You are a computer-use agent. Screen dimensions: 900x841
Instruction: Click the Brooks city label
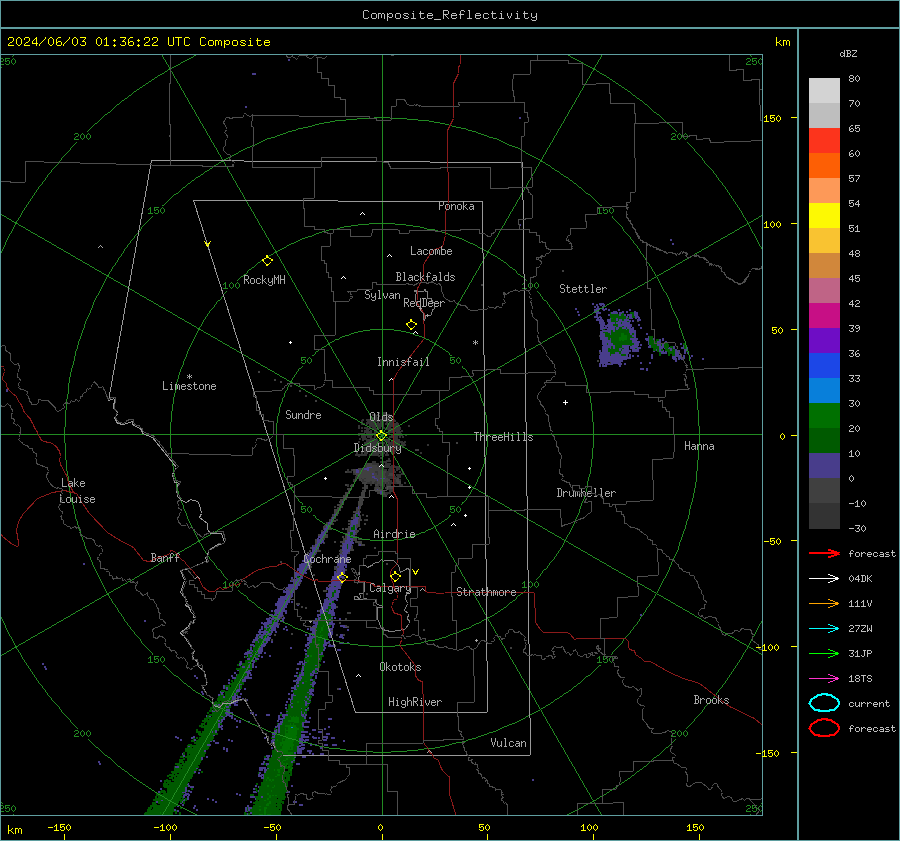coord(711,700)
